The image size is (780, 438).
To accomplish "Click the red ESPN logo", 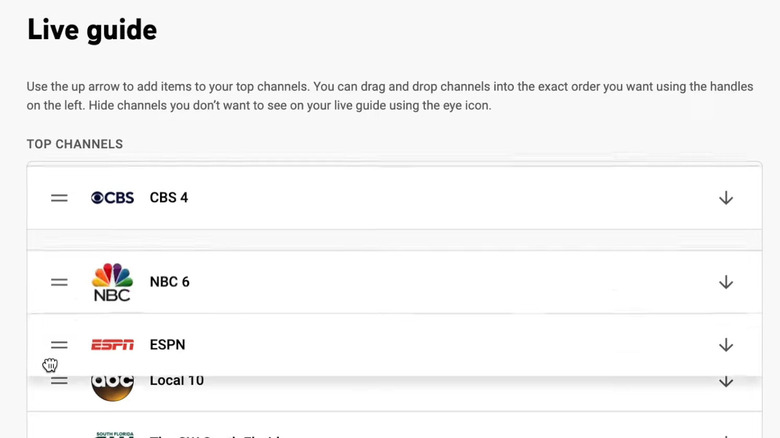I will tap(112, 345).
